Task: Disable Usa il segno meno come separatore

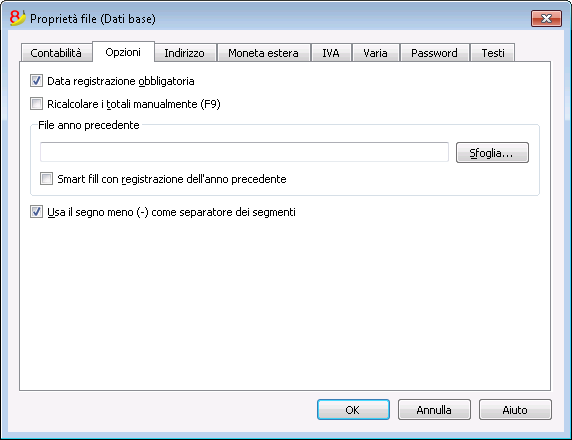Action: 36,212
